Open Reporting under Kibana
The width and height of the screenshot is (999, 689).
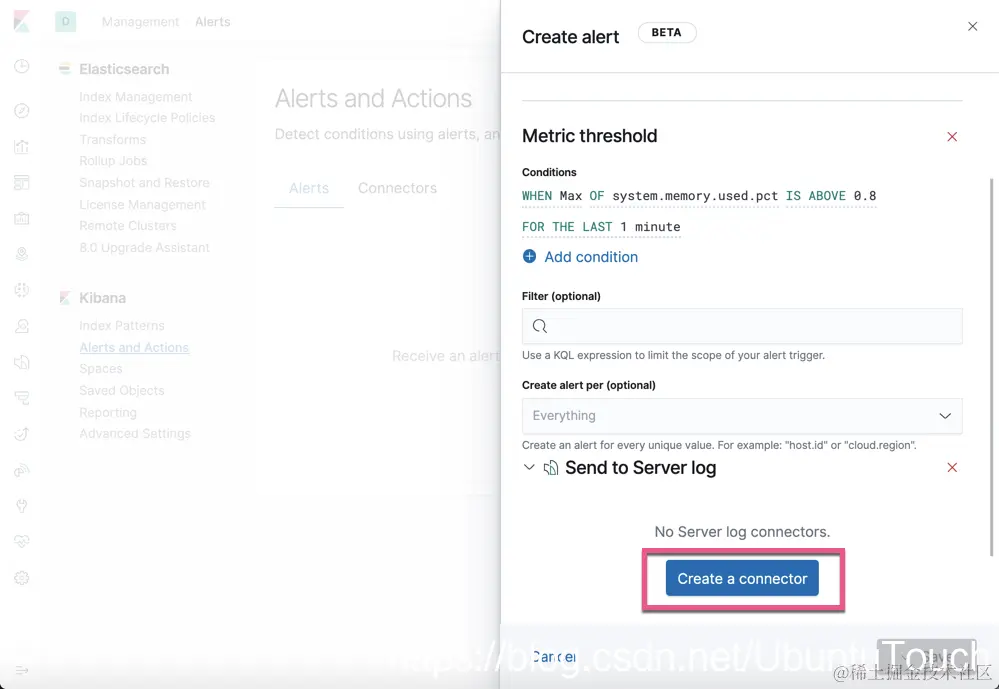(108, 412)
